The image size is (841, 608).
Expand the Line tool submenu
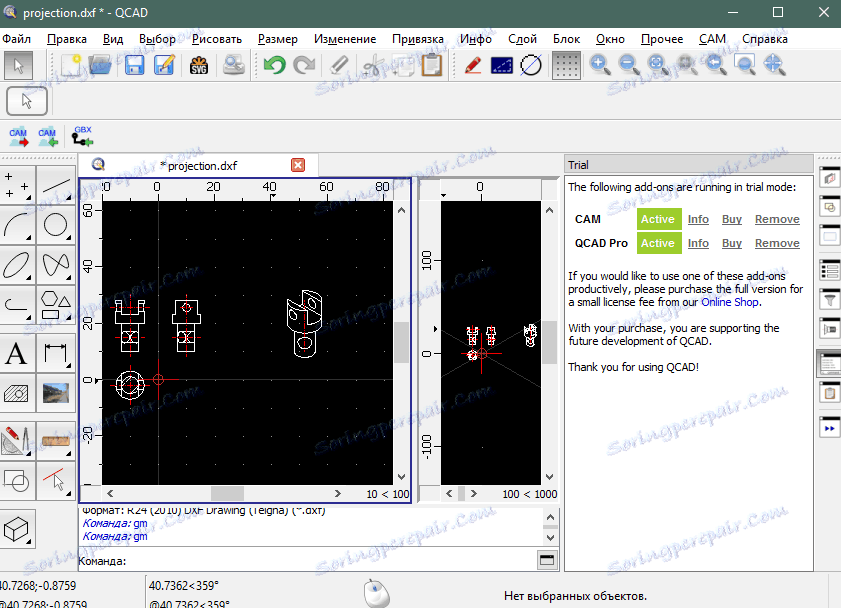(x=56, y=185)
